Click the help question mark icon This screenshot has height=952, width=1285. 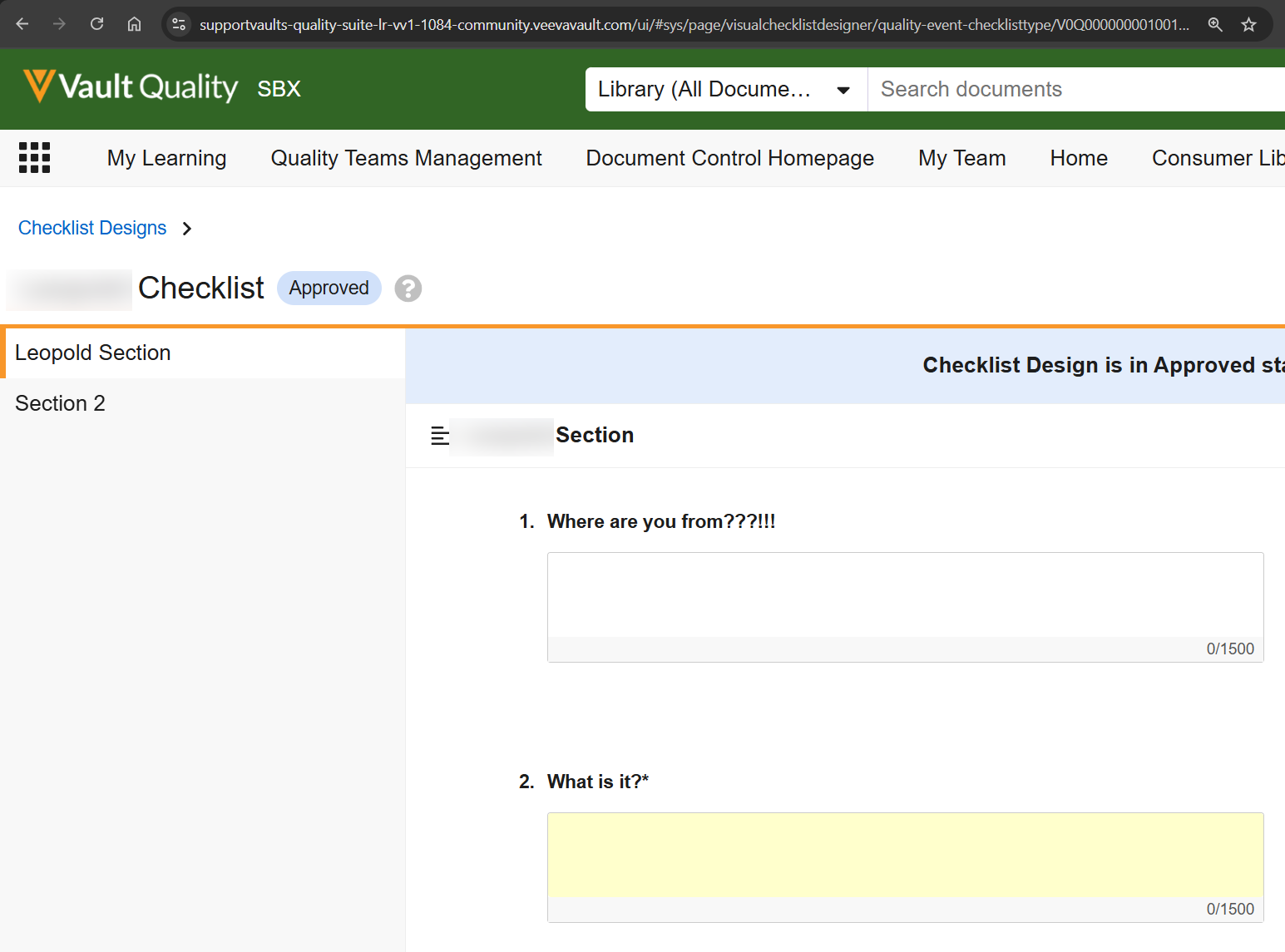(408, 289)
